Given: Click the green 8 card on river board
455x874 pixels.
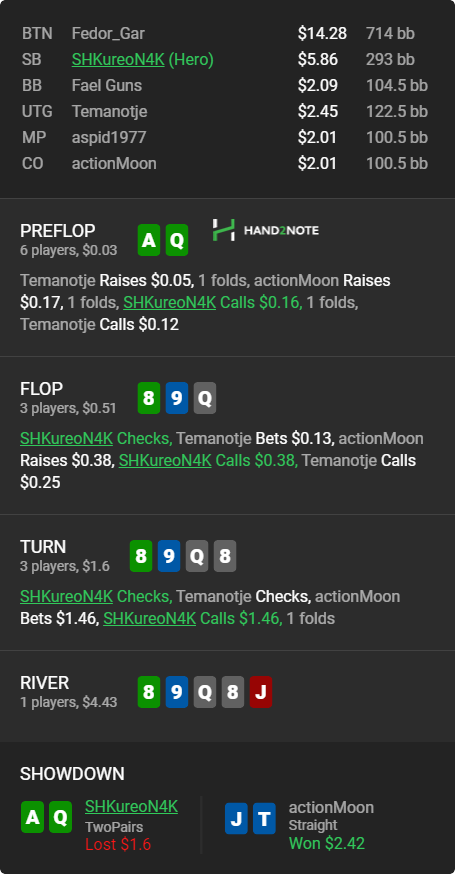Looking at the screenshot, I should pos(149,692).
